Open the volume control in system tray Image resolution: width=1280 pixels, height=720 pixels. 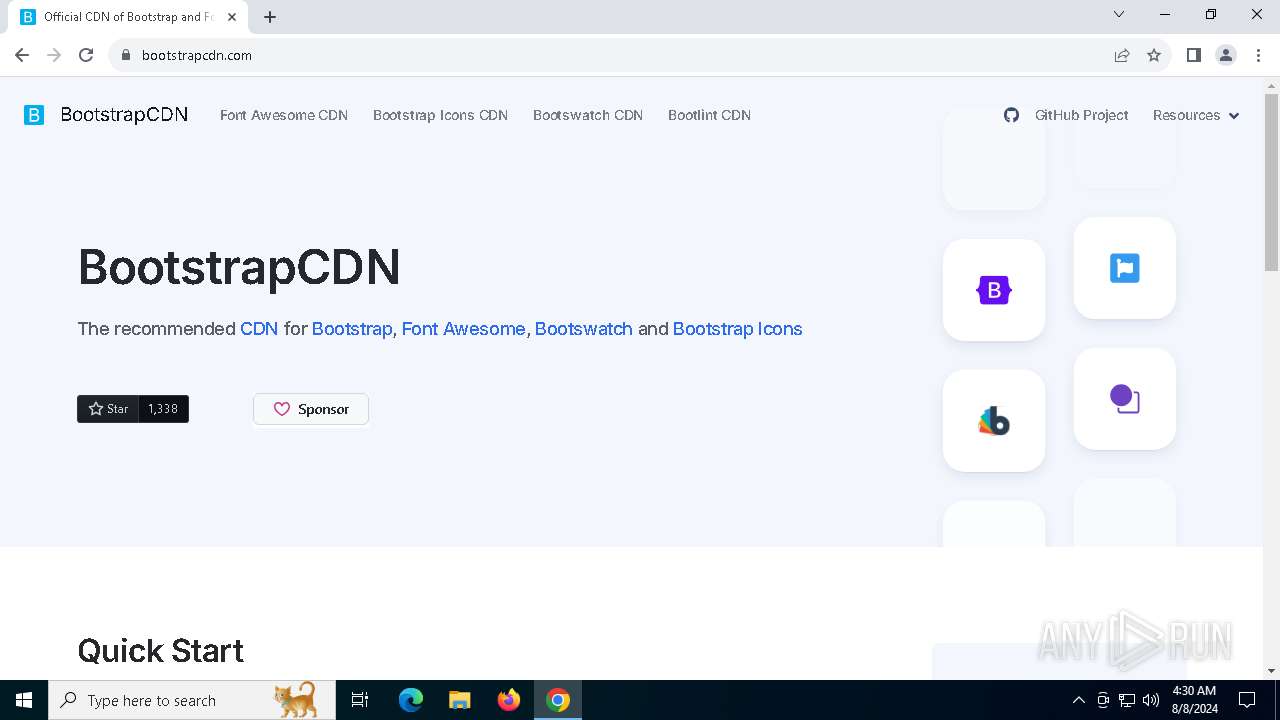coord(1151,700)
